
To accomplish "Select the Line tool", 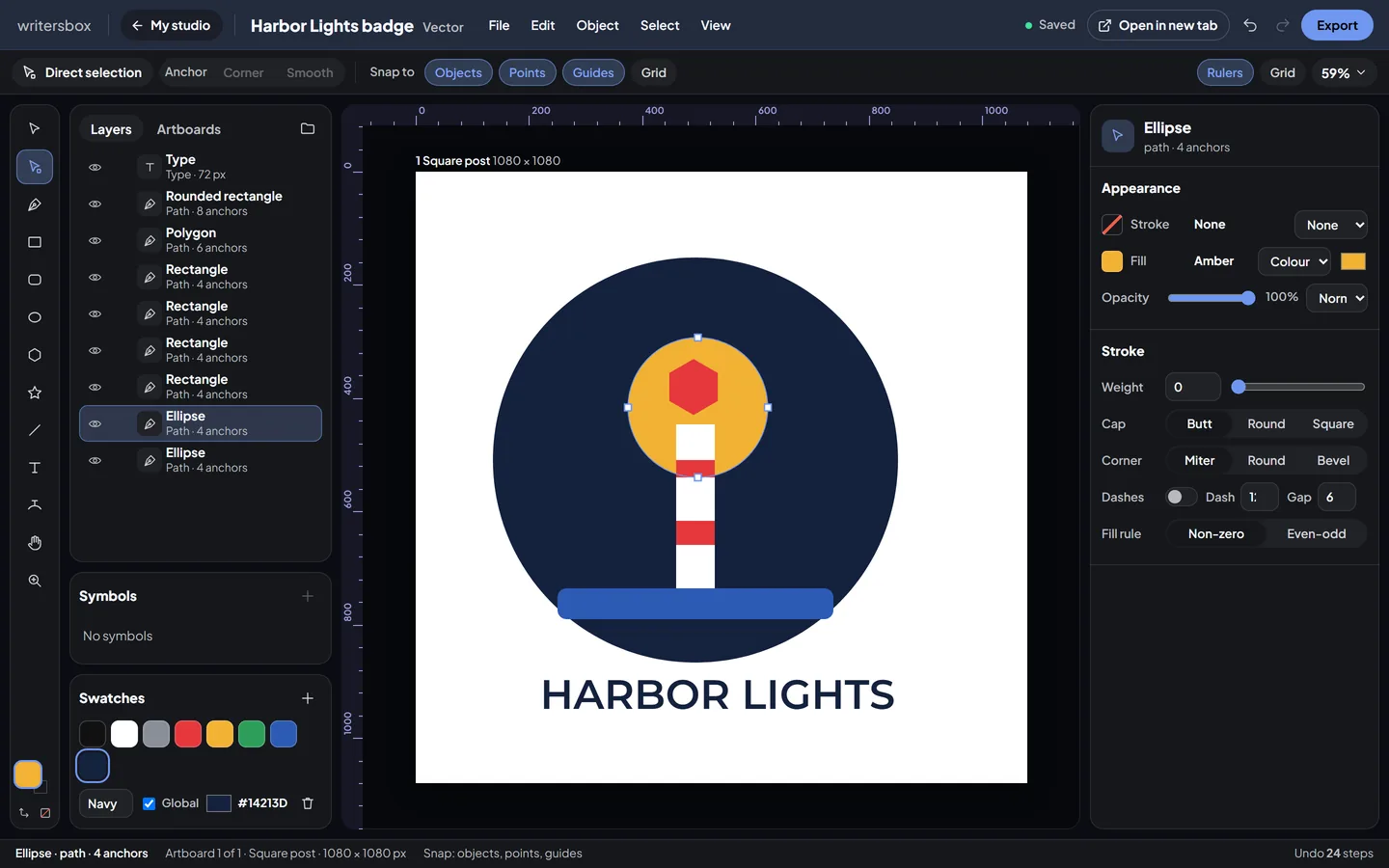I will click(35, 430).
